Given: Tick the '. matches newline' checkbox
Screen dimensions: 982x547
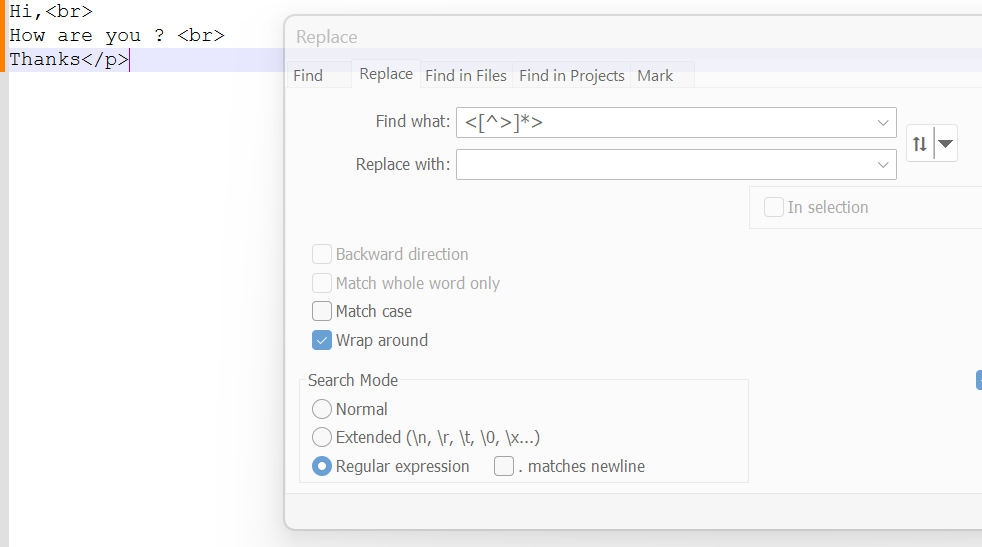Looking at the screenshot, I should point(504,467).
